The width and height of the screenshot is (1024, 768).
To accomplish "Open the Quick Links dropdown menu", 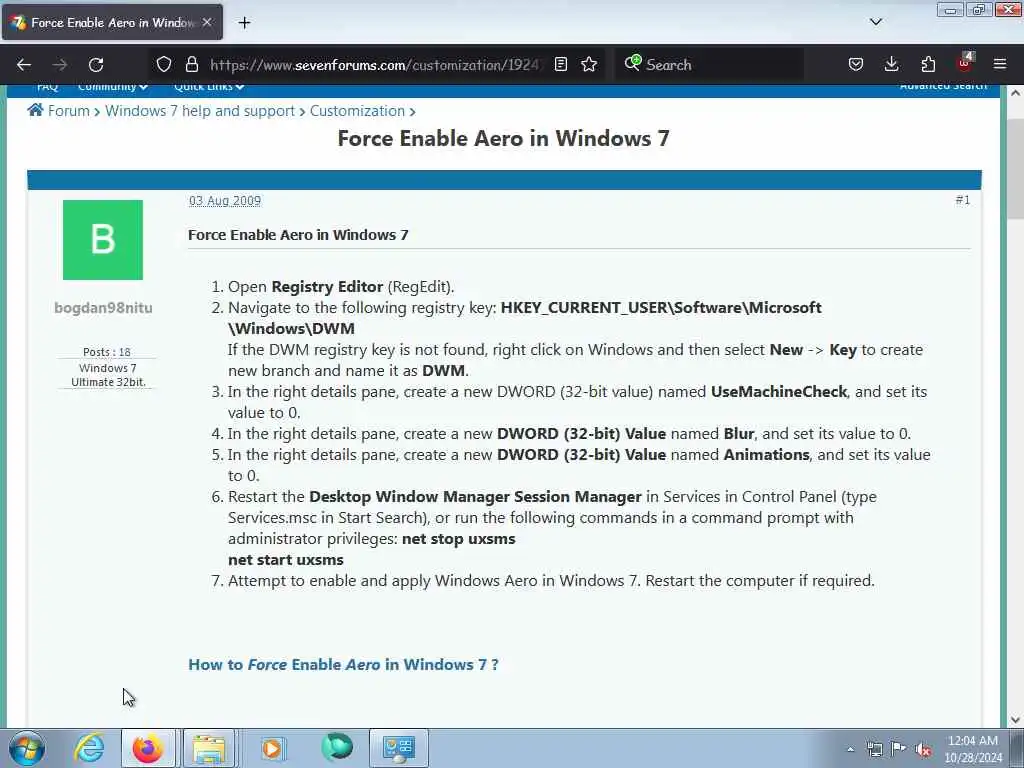I will (209, 86).
